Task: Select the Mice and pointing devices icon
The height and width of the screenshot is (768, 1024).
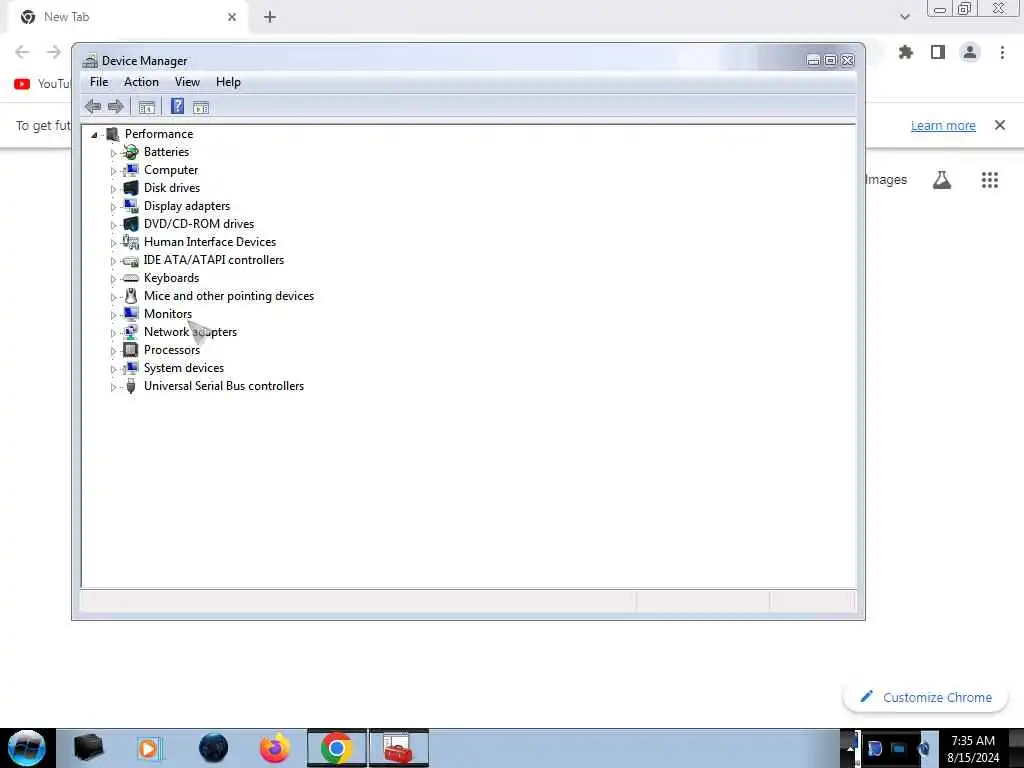Action: [131, 296]
